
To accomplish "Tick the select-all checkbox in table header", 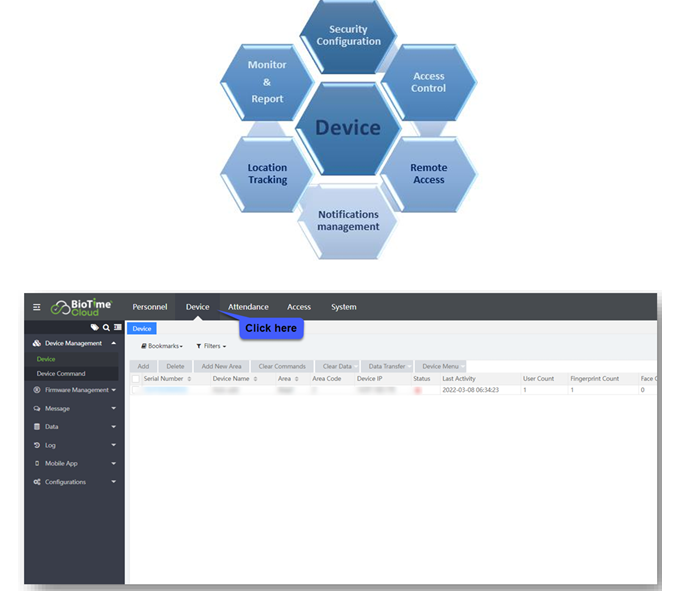I will (136, 379).
